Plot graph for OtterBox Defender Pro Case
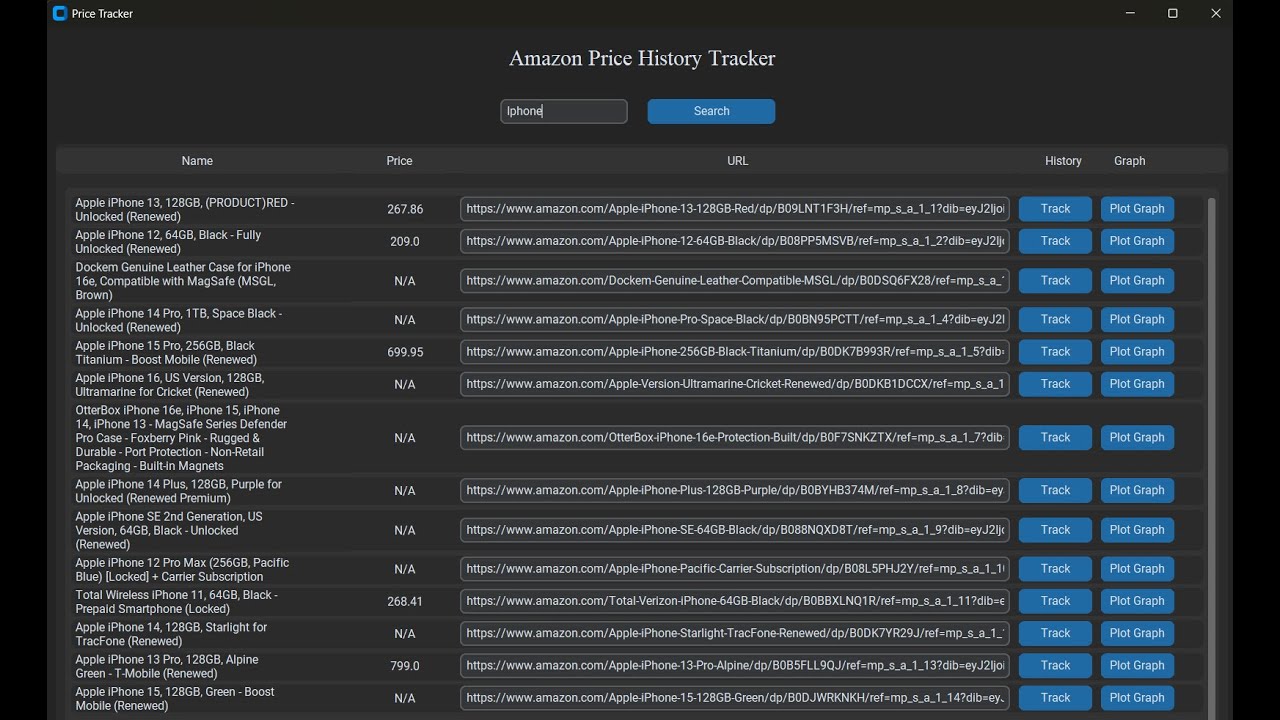Screen dimensions: 1280x720 click(1137, 438)
